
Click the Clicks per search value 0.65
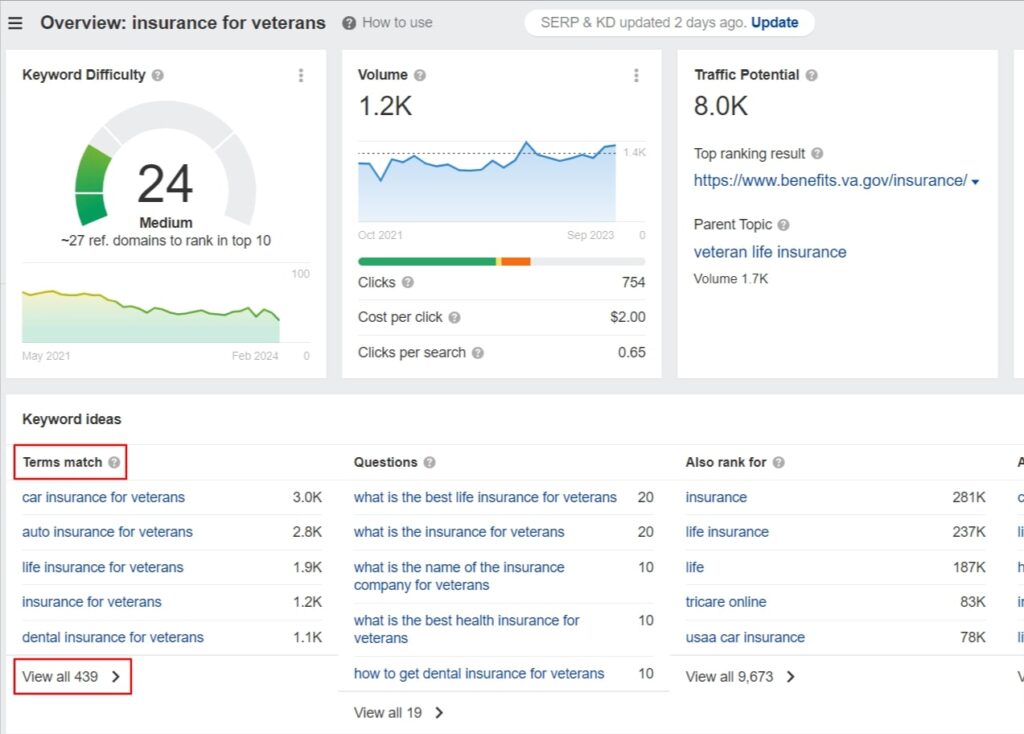(632, 353)
